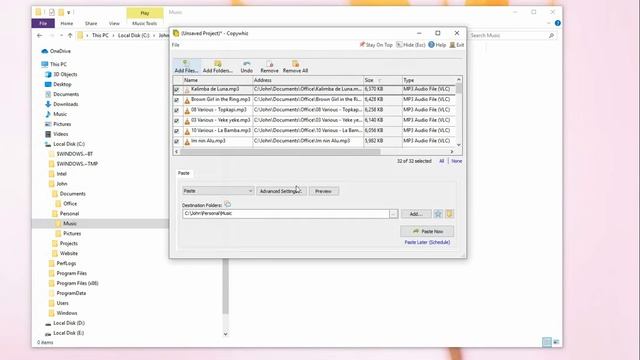Select None files link
The image size is (640, 360).
(x=456, y=161)
